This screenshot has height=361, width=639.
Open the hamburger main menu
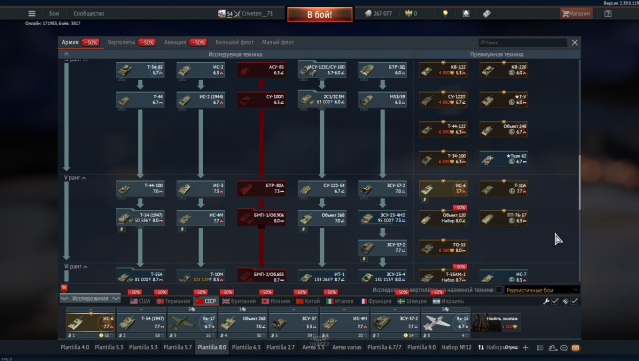click(x=32, y=13)
